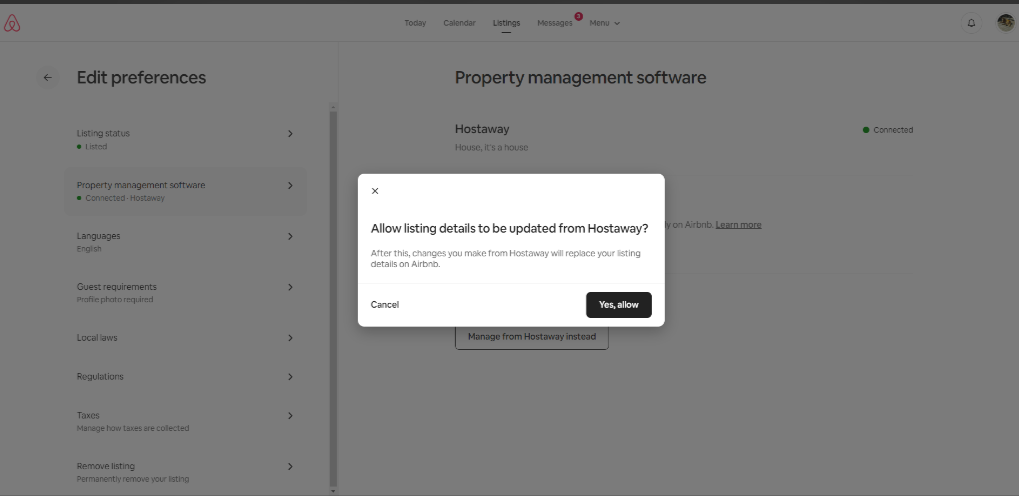1019x496 pixels.
Task: Expand the Languages setting chevron
Action: tap(290, 236)
